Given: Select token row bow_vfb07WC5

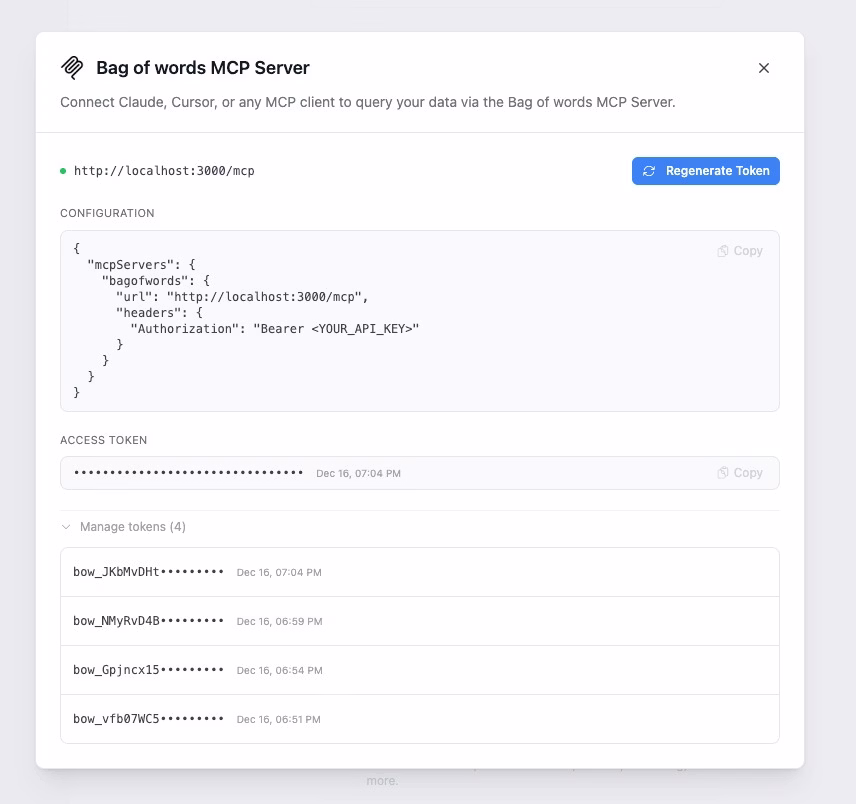Looking at the screenshot, I should 420,719.
